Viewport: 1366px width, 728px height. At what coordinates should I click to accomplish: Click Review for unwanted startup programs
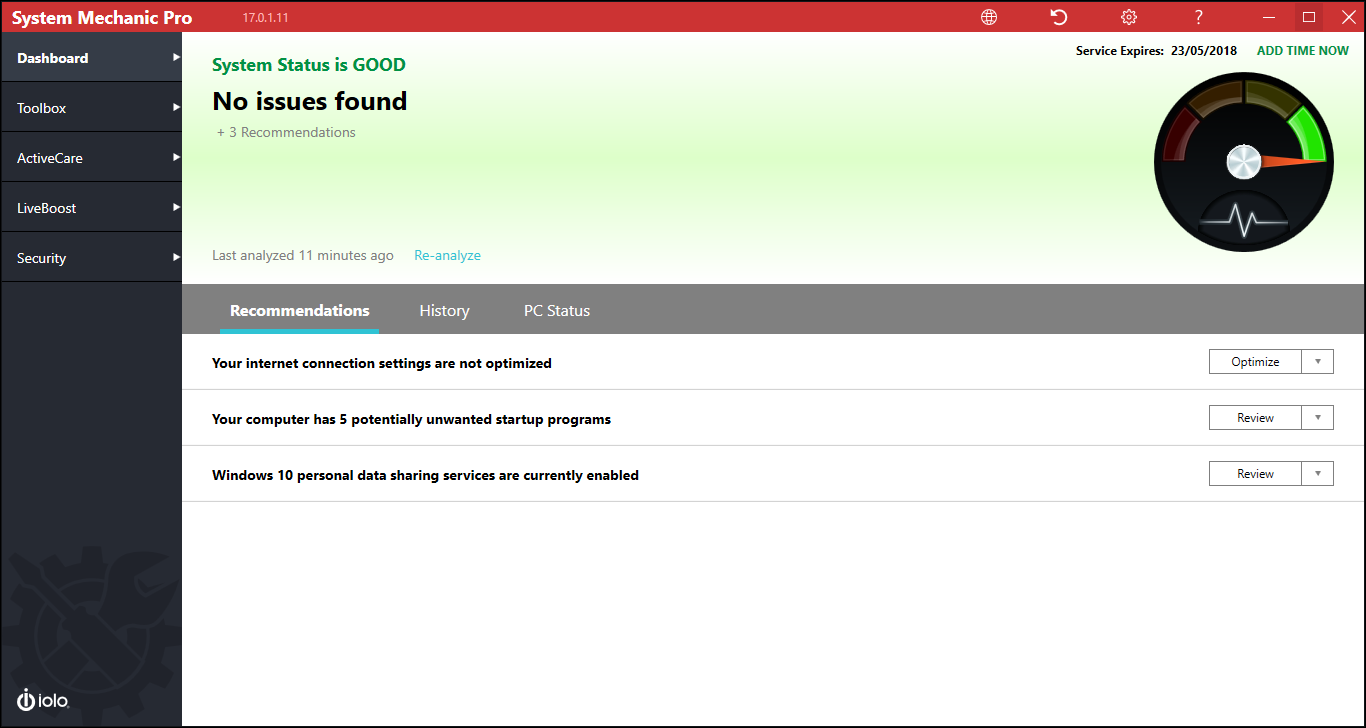tap(1255, 418)
